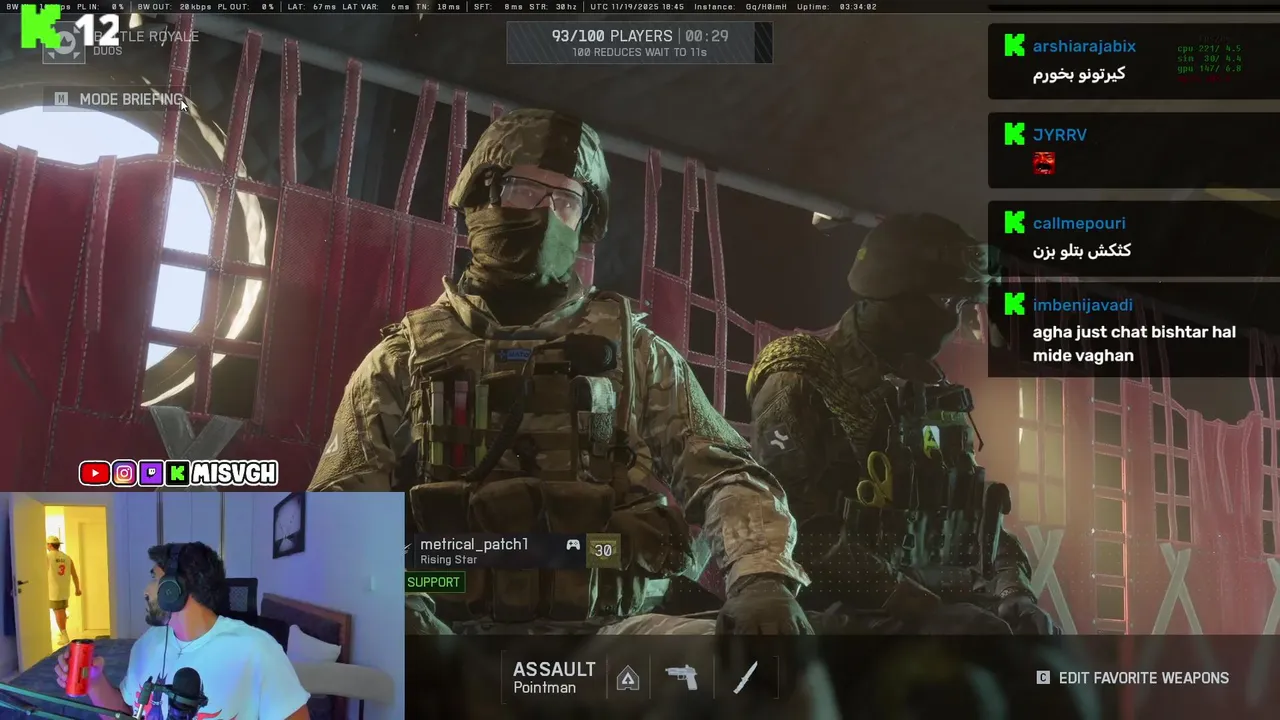Click the 'Uptime: 03:34:02' status entry
The width and height of the screenshot is (1280, 720).
[838, 7]
